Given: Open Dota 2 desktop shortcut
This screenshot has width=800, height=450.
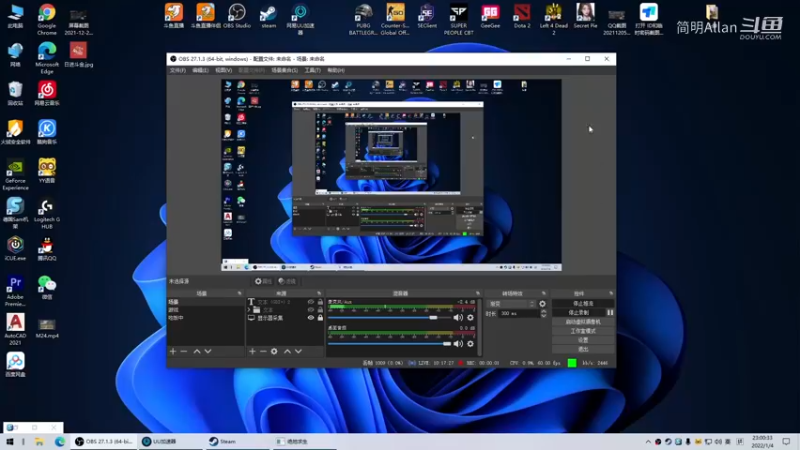Looking at the screenshot, I should [x=522, y=16].
